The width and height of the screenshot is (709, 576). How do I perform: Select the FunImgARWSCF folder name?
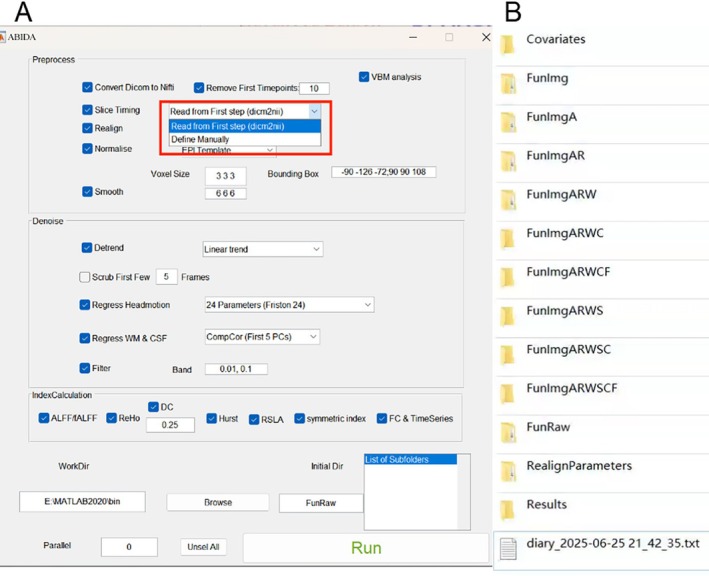(572, 388)
